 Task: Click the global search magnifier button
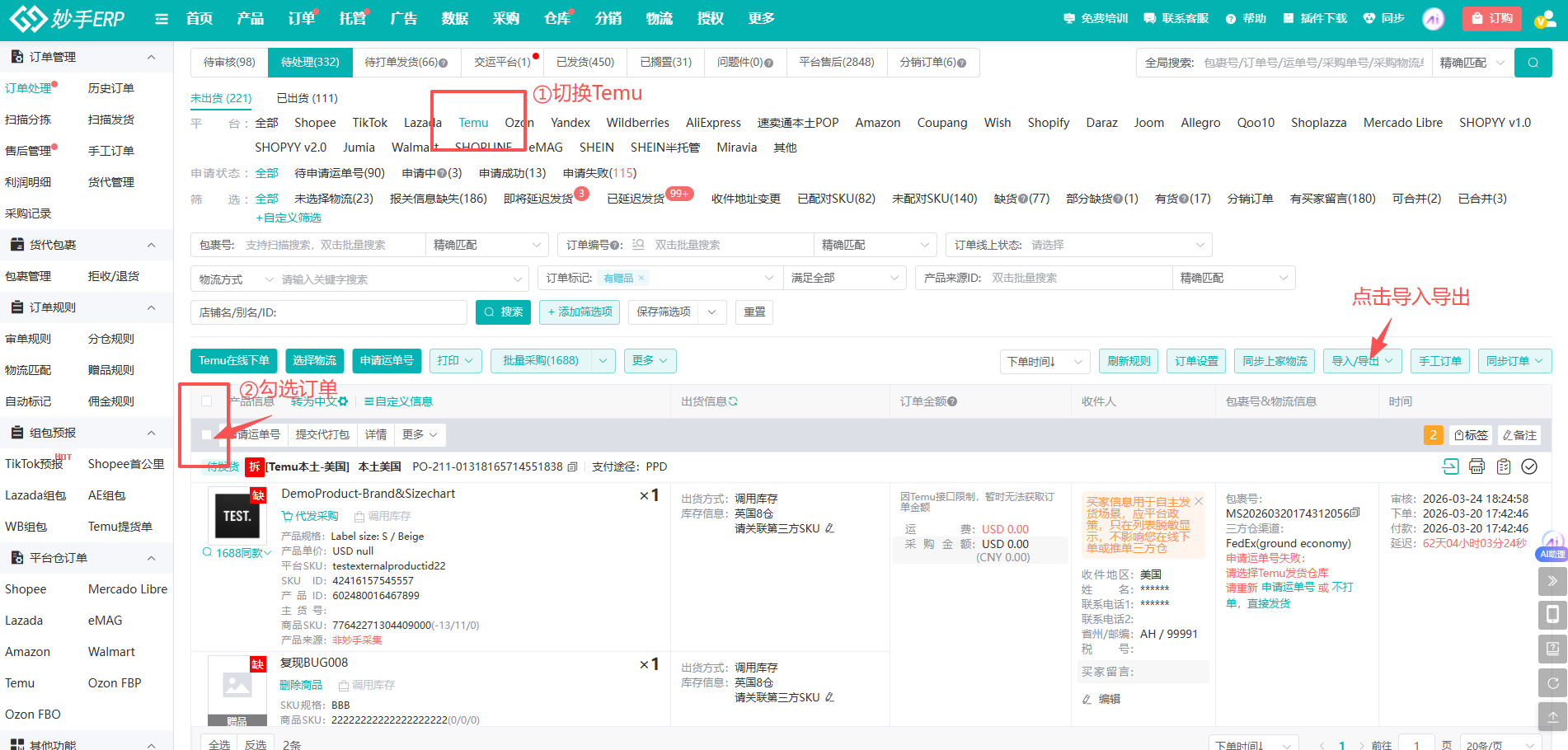[x=1533, y=63]
